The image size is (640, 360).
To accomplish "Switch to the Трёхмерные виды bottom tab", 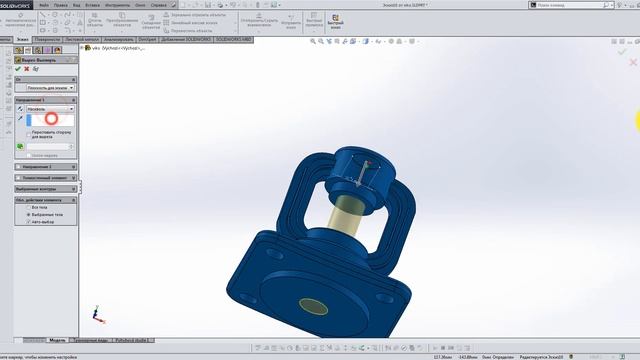I will pos(91,340).
